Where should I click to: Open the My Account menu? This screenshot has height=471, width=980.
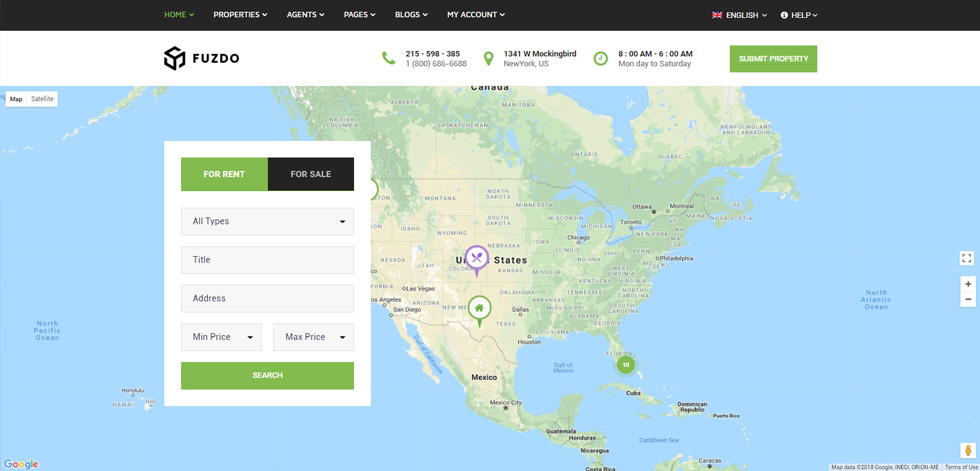(476, 15)
